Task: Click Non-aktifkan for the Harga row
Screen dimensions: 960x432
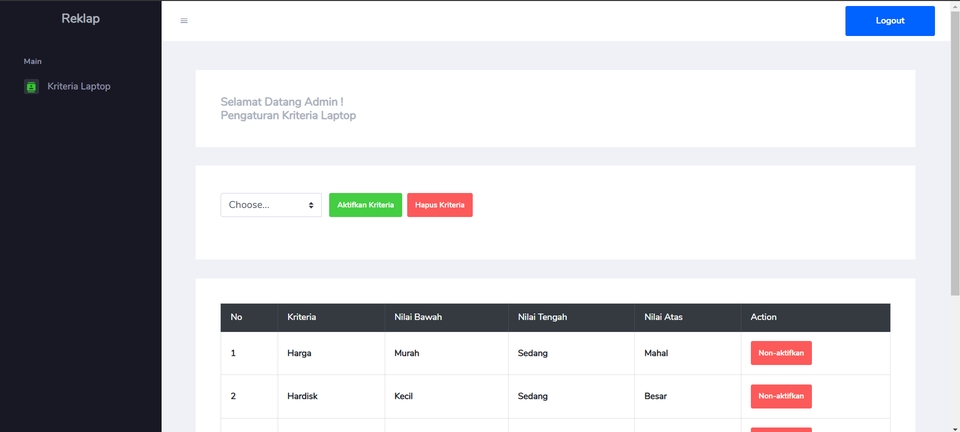Action: pos(781,353)
